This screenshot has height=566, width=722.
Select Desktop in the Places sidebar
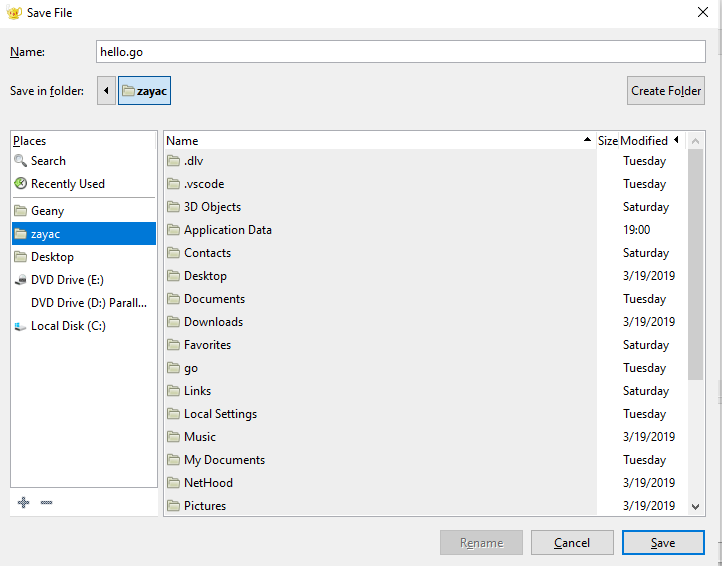coord(84,257)
